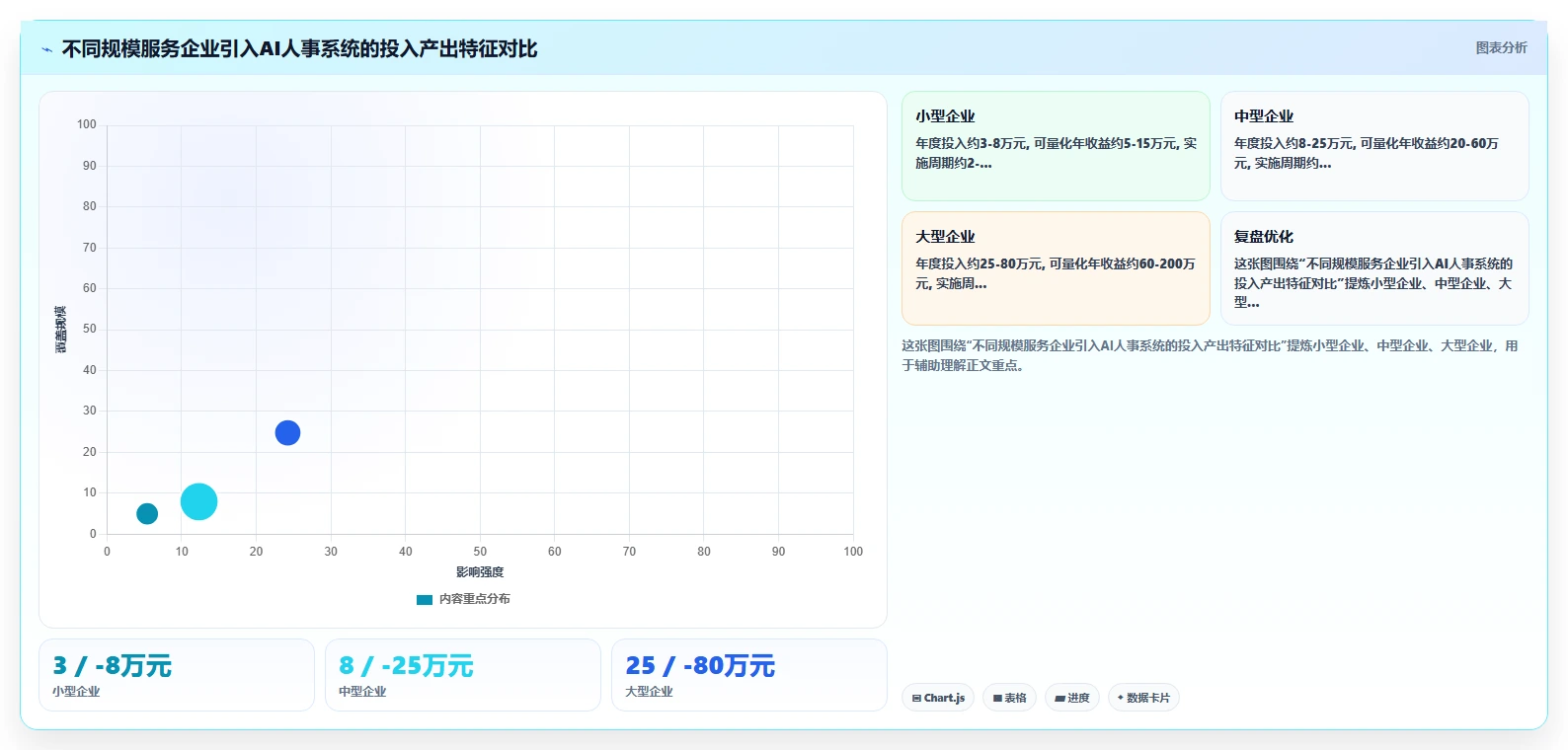Open the 中型企业 info card

click(1374, 146)
